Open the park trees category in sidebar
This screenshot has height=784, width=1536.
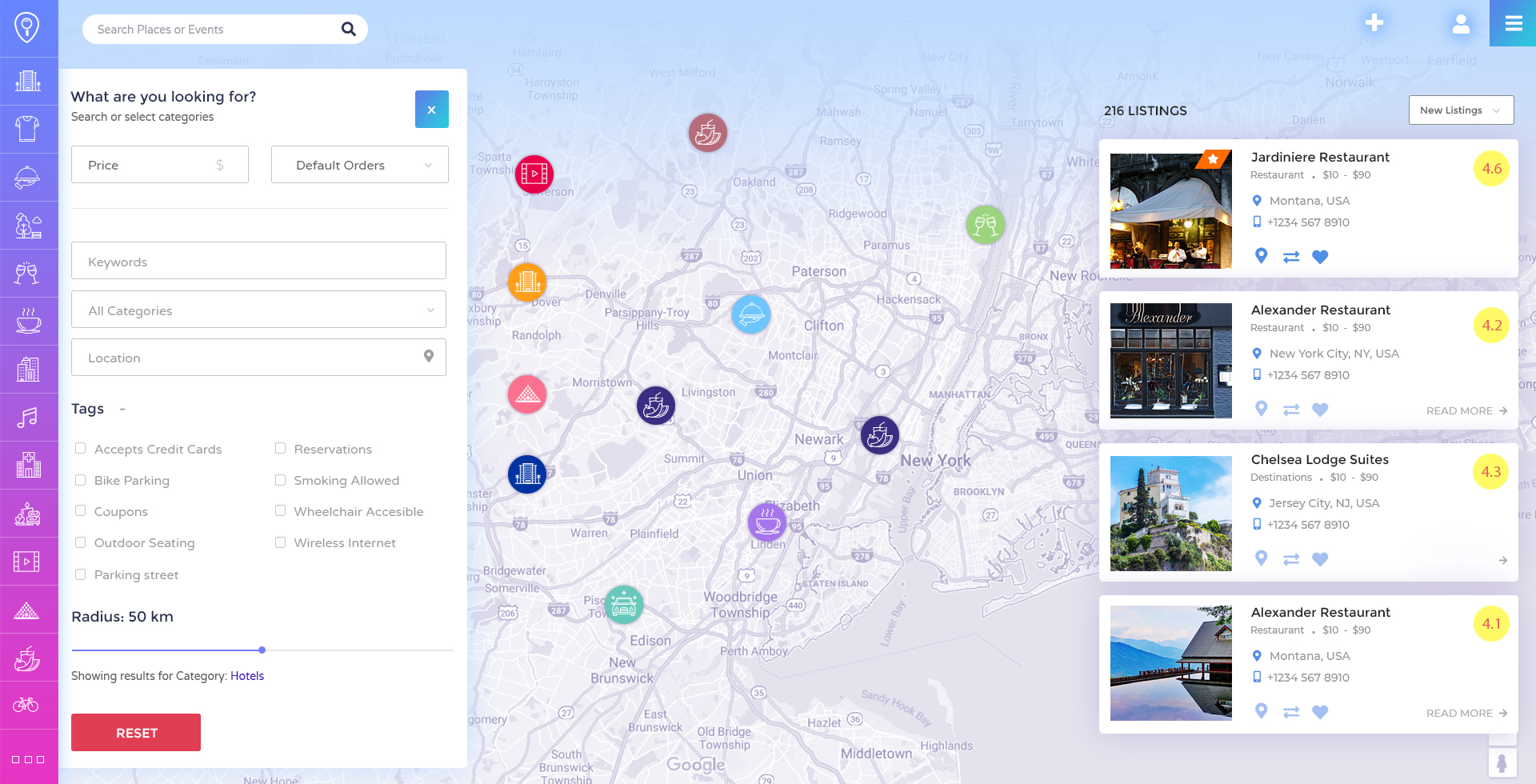click(x=28, y=226)
